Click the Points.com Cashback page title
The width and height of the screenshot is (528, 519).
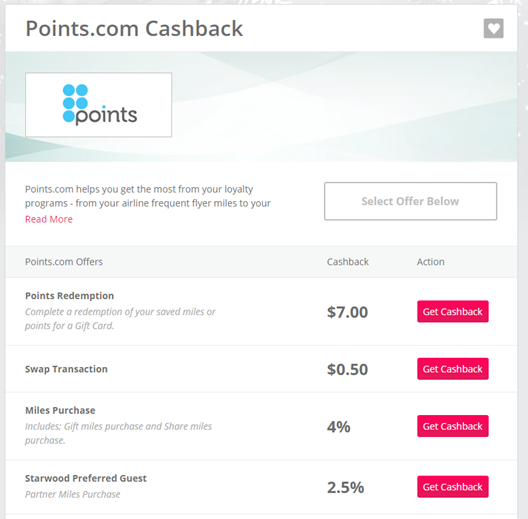[x=134, y=29]
